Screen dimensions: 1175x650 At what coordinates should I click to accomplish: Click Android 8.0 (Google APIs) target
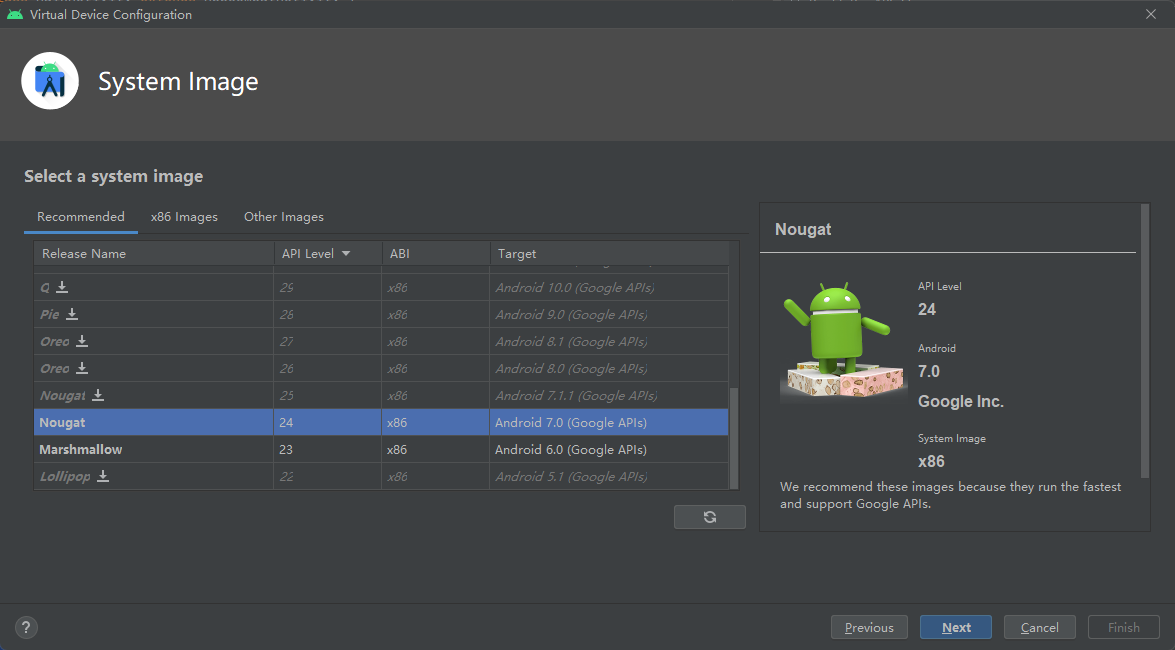pyautogui.click(x=571, y=368)
